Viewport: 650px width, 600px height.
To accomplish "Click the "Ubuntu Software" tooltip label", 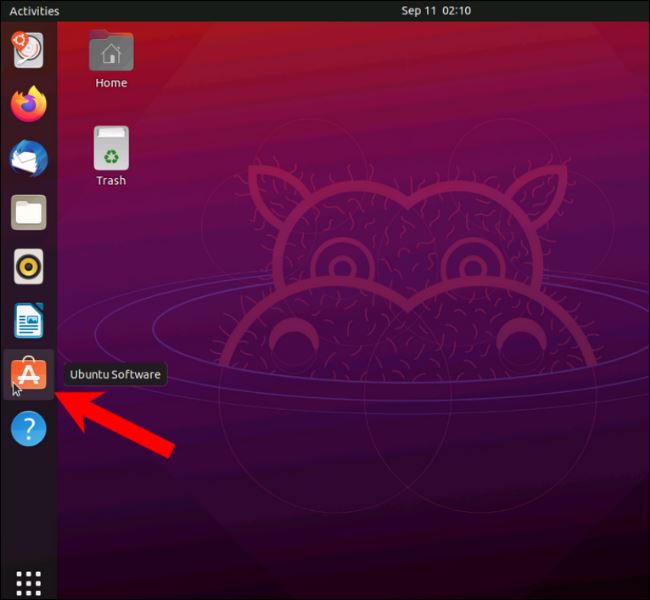I will 115,375.
